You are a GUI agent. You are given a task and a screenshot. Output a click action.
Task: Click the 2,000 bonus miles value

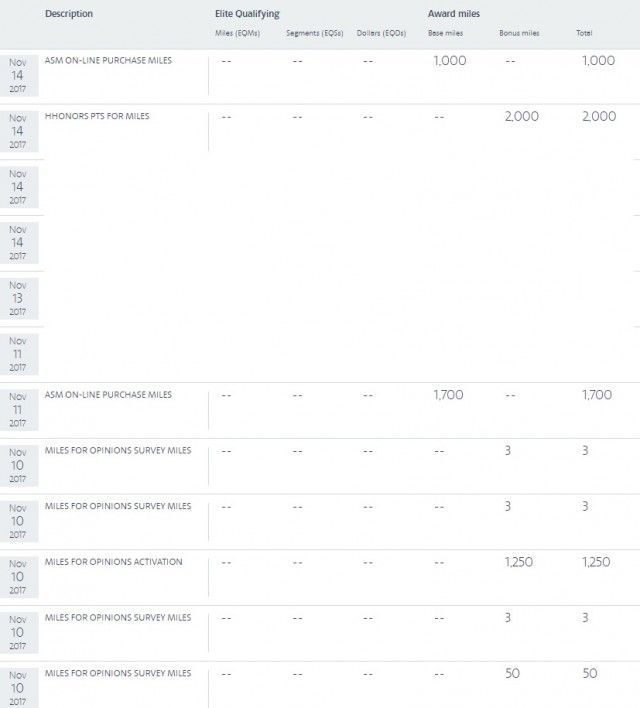(x=521, y=117)
